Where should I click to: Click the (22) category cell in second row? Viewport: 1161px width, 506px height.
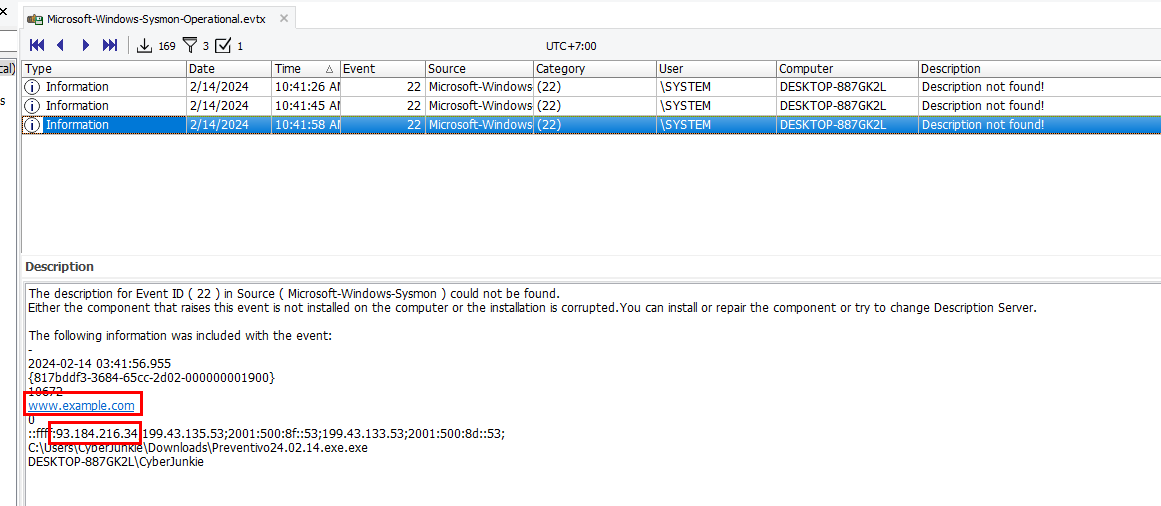595,106
